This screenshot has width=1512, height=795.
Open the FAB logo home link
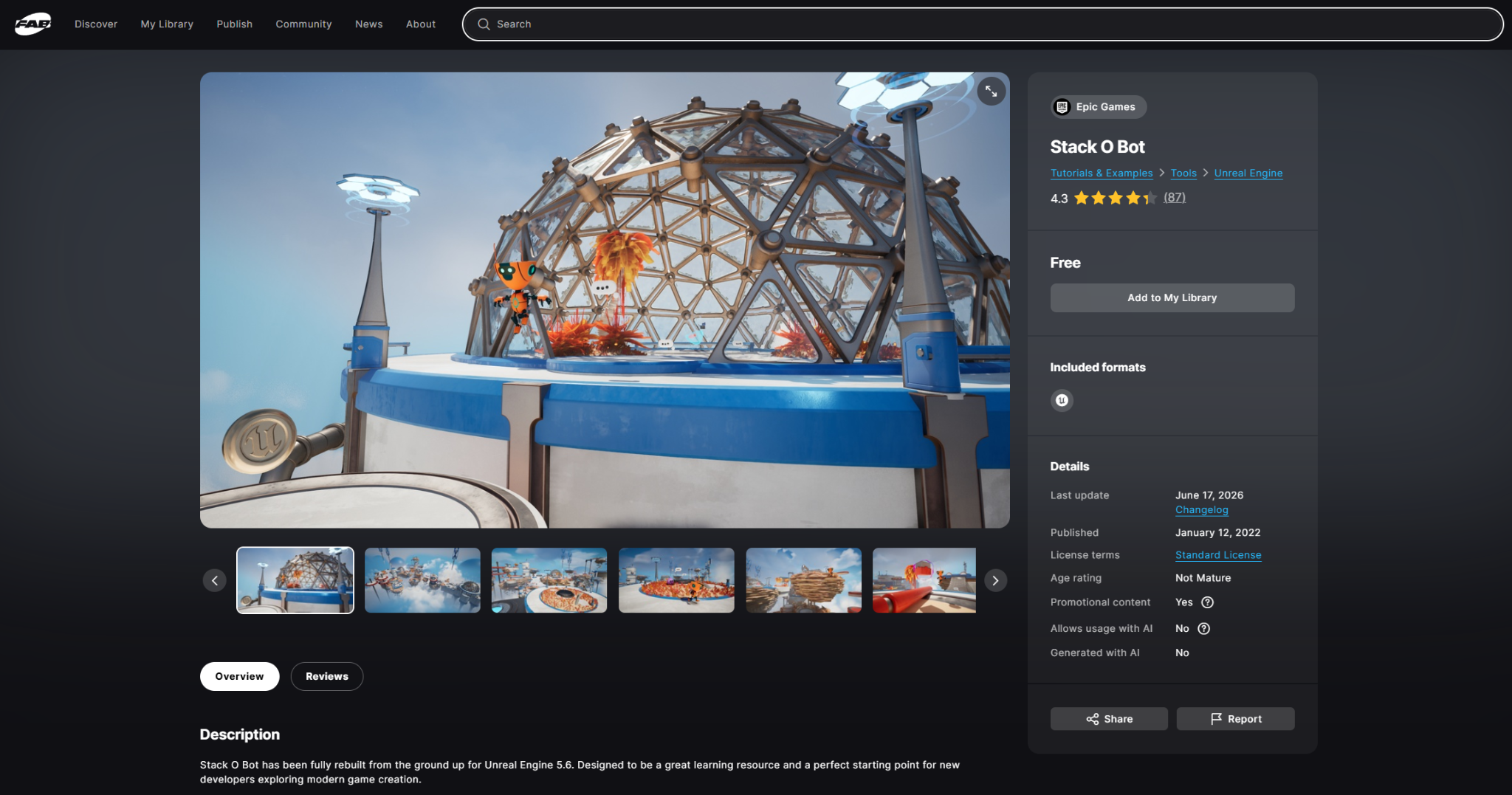pos(33,24)
